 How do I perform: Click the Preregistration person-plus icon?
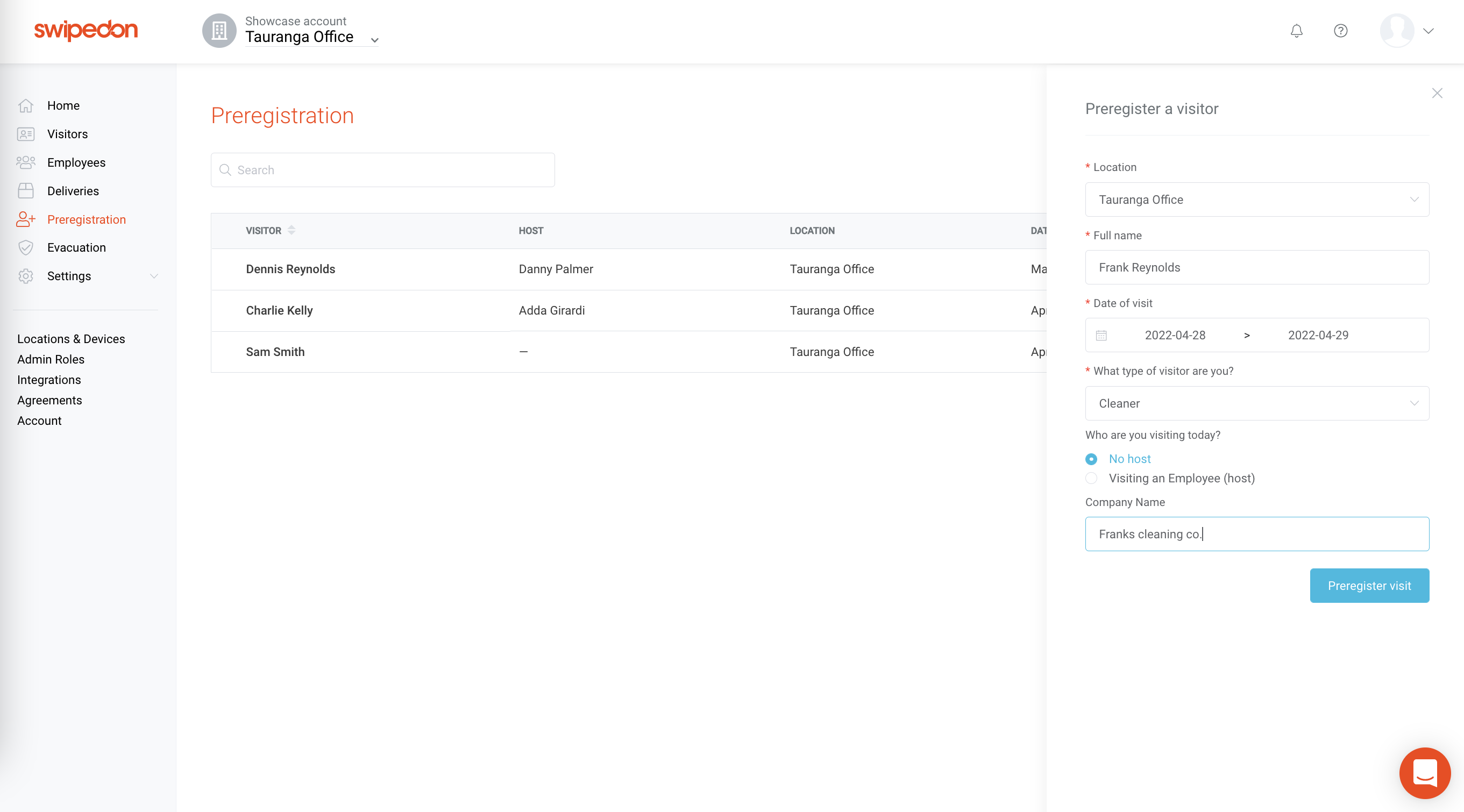(26, 219)
